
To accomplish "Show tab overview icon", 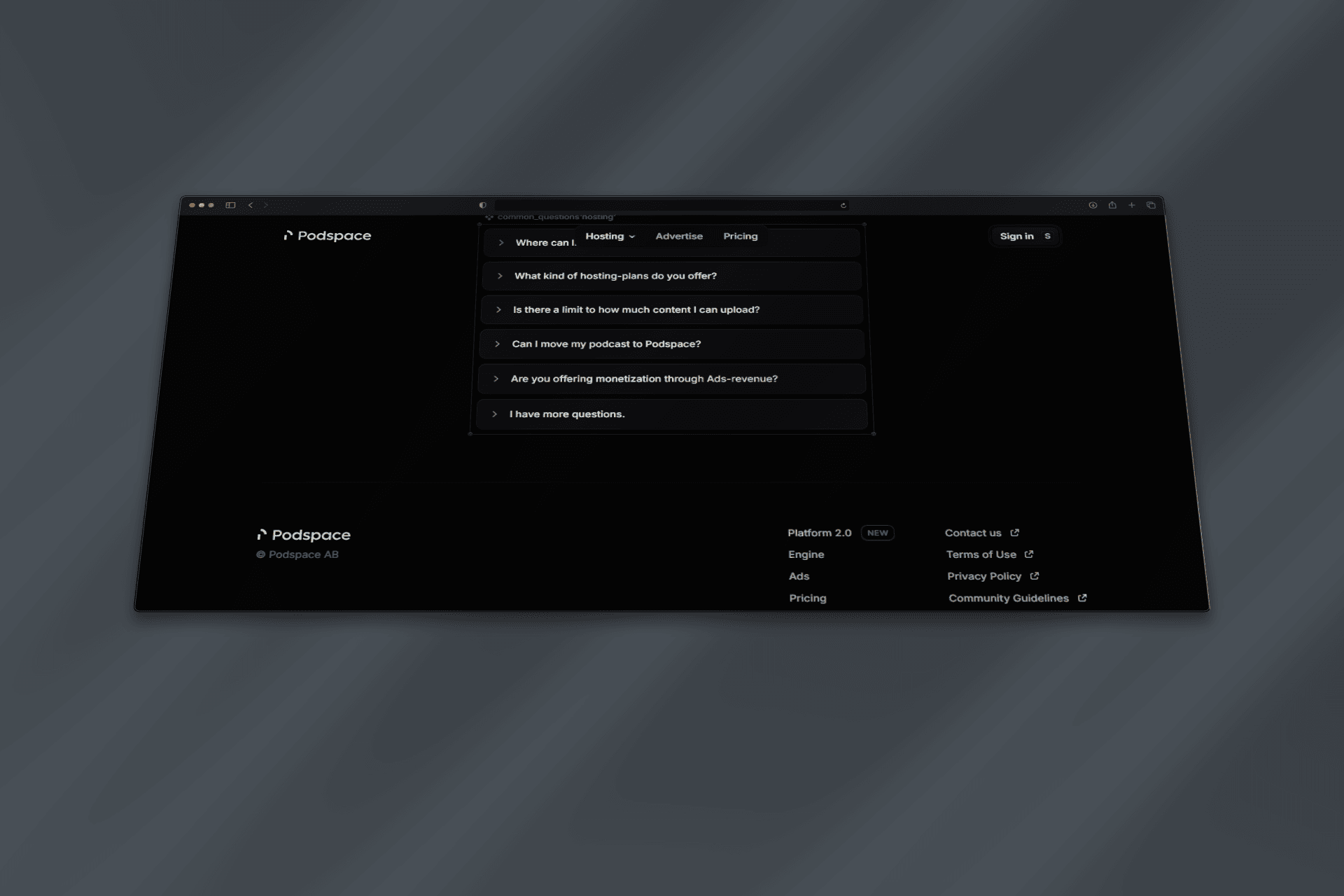I will pyautogui.click(x=1151, y=205).
